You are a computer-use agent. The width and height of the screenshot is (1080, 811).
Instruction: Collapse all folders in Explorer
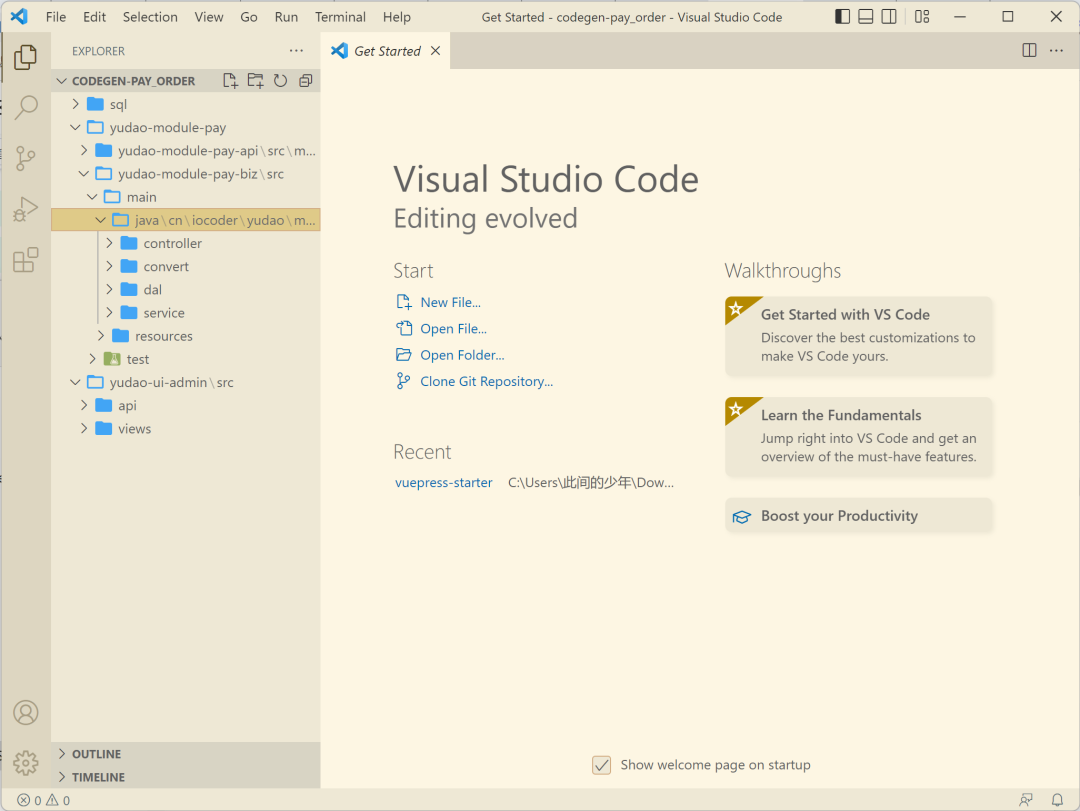tap(306, 81)
